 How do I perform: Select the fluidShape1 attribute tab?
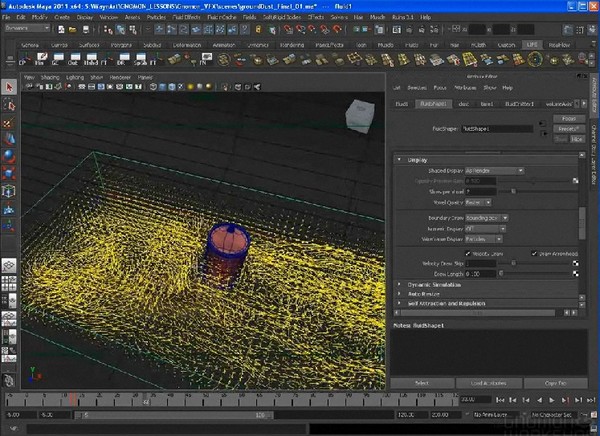[x=434, y=104]
